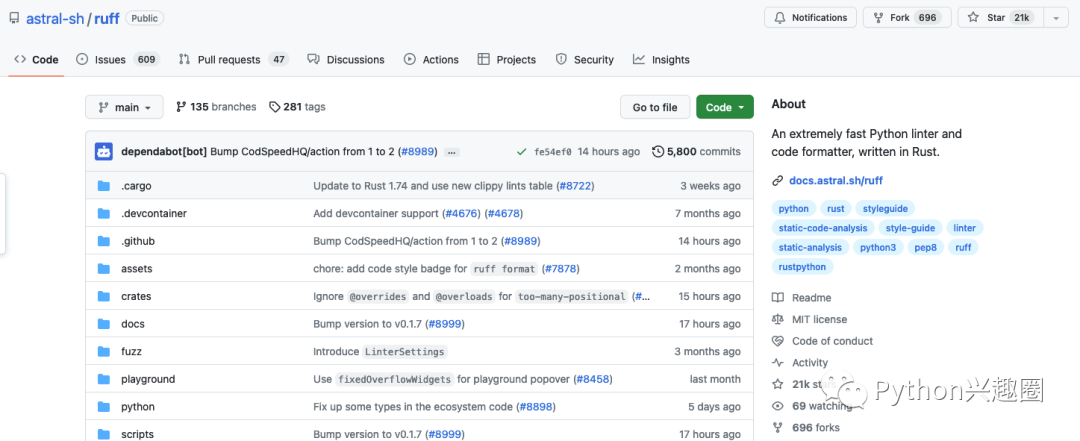The width and height of the screenshot is (1080, 441).
Task: Open the Star lists dropdown arrow
Action: pyautogui.click(x=1056, y=18)
